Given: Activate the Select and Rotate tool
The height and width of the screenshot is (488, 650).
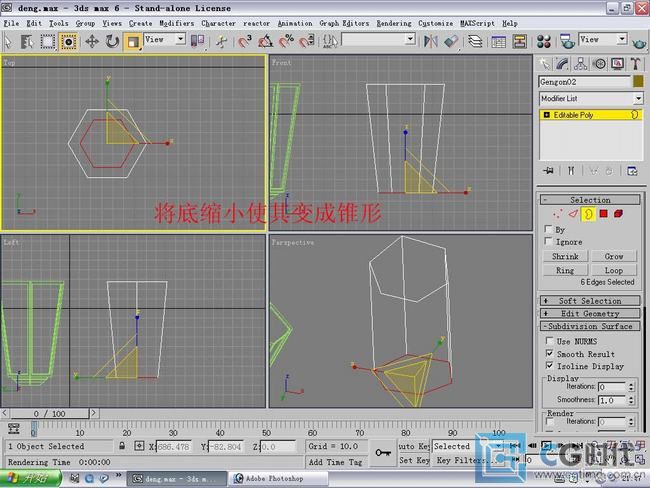Looking at the screenshot, I should pos(112,41).
